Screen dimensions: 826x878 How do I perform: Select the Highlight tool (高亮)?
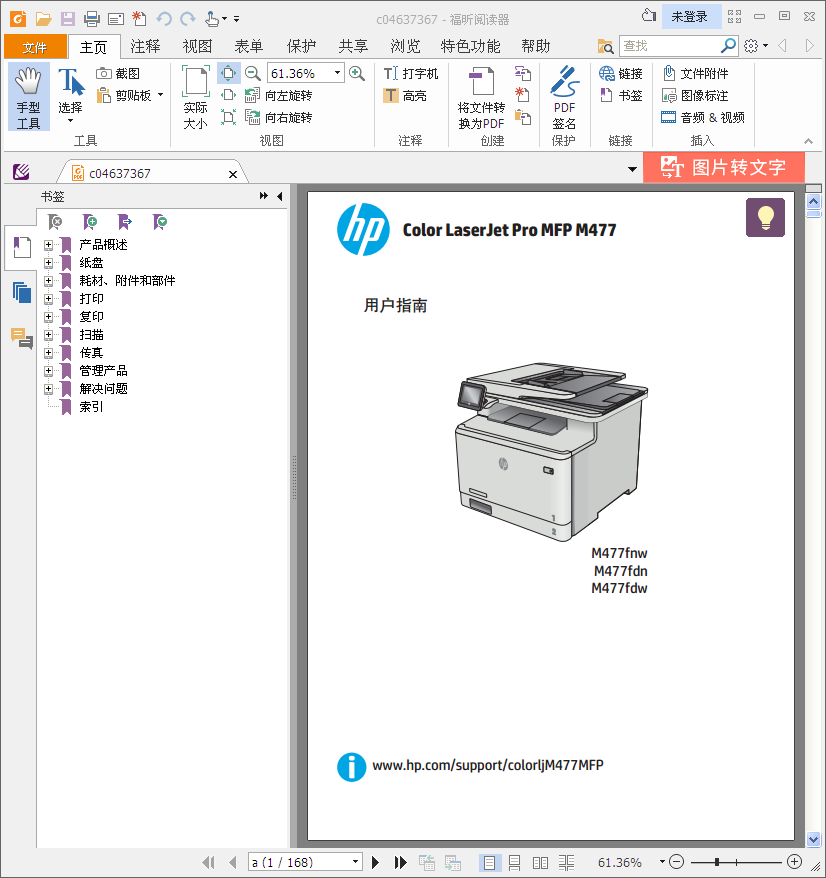pyautogui.click(x=405, y=96)
